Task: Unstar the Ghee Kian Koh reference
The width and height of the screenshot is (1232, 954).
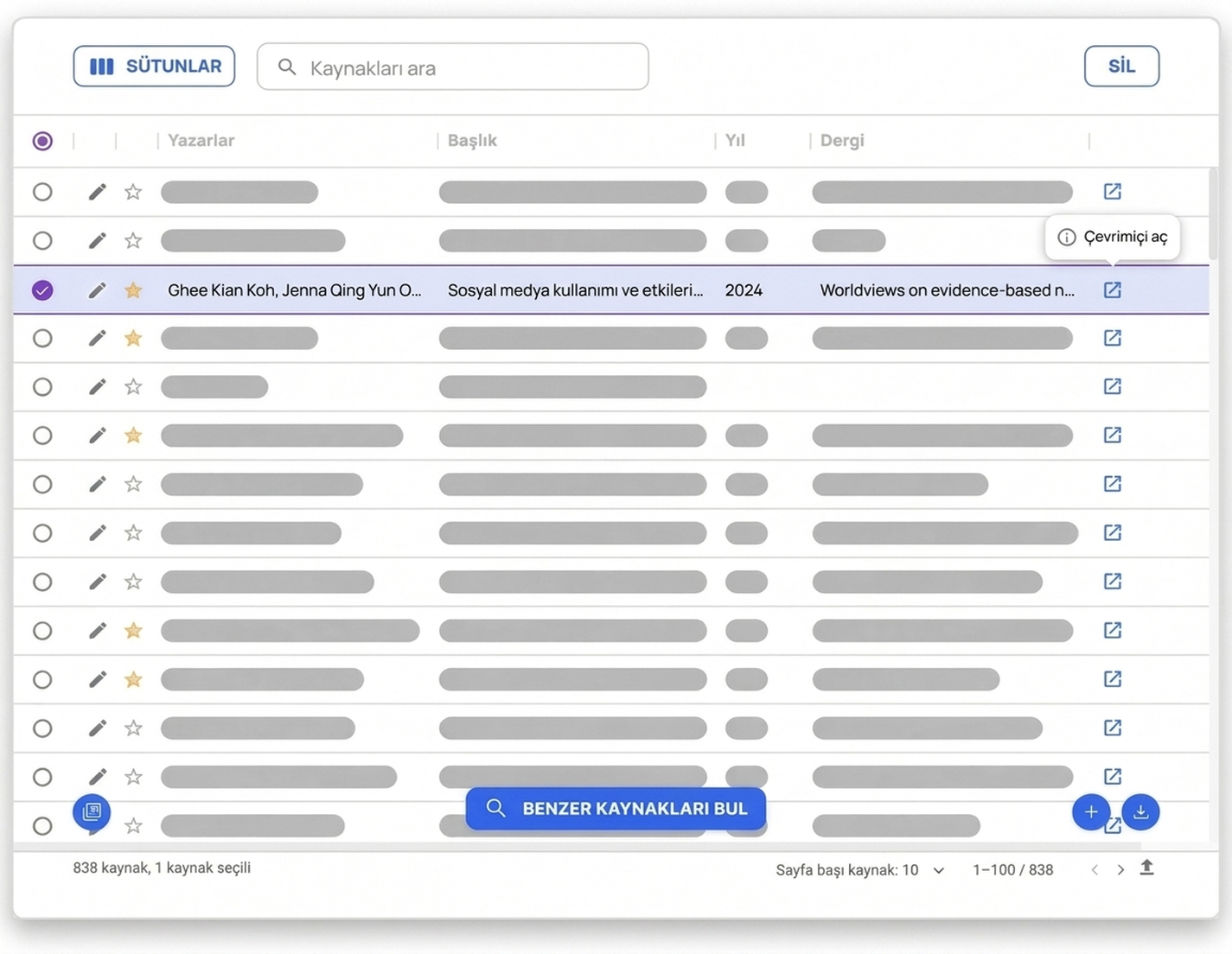Action: point(133,290)
